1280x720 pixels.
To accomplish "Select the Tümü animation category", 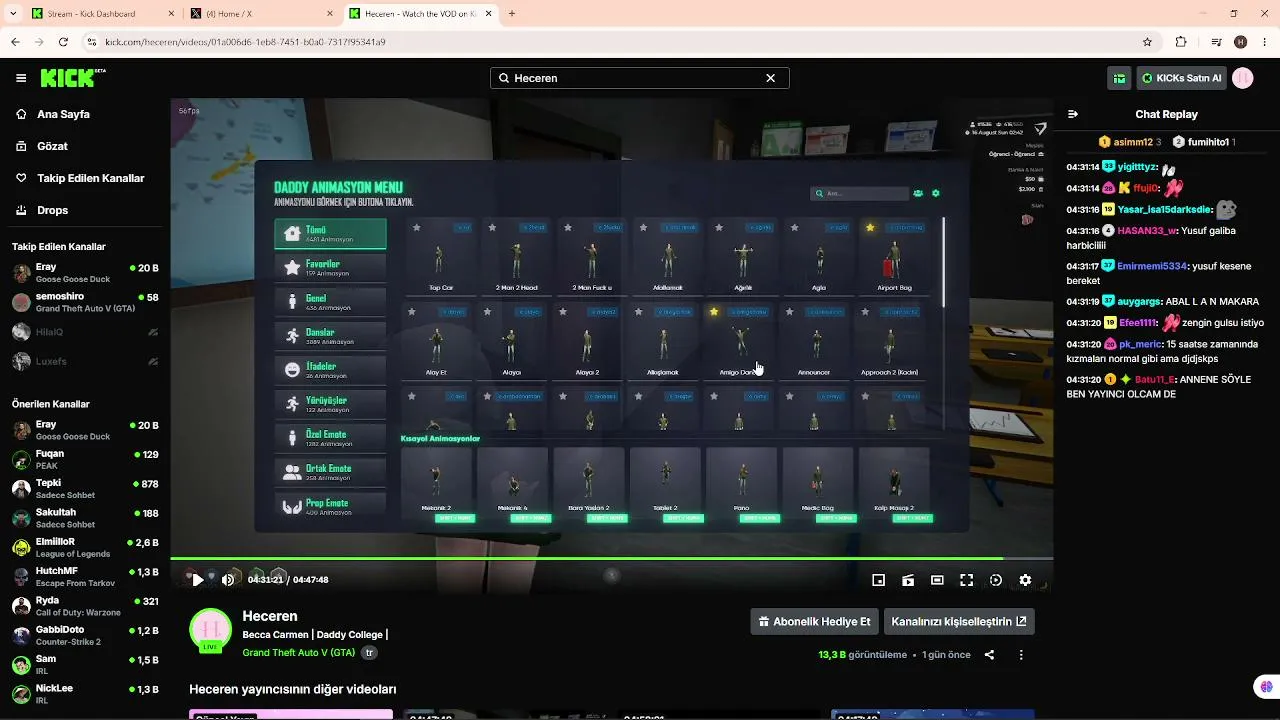I will (x=330, y=233).
